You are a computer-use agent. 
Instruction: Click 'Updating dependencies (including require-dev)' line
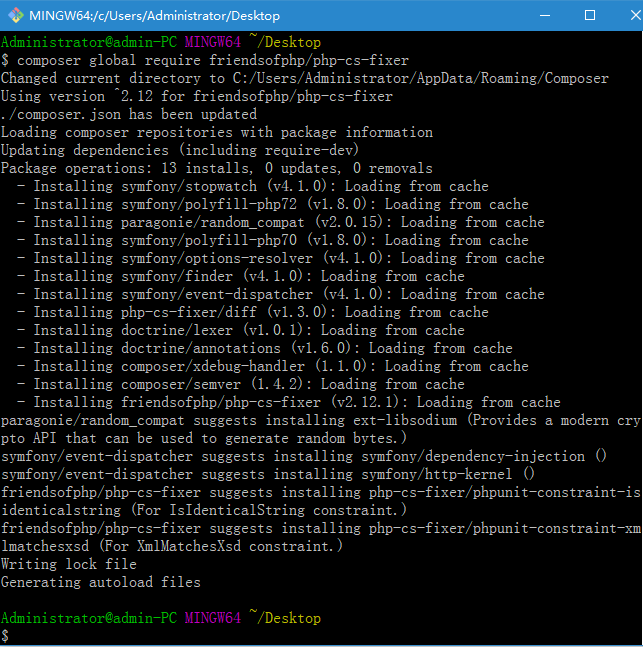point(180,150)
